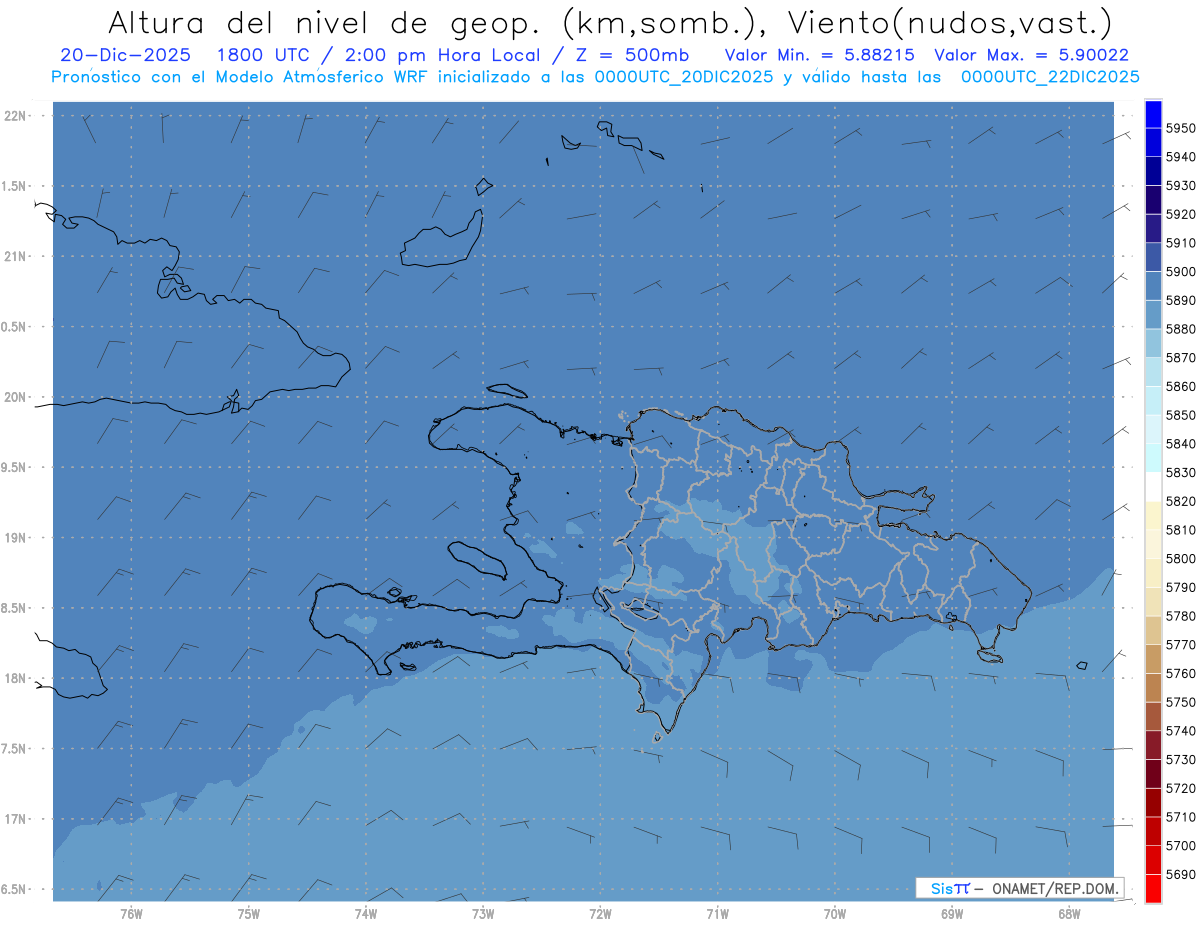Click 'Valor Max. = 5.90022'
Screen dimensions: 1200x927
[x=1031, y=55]
